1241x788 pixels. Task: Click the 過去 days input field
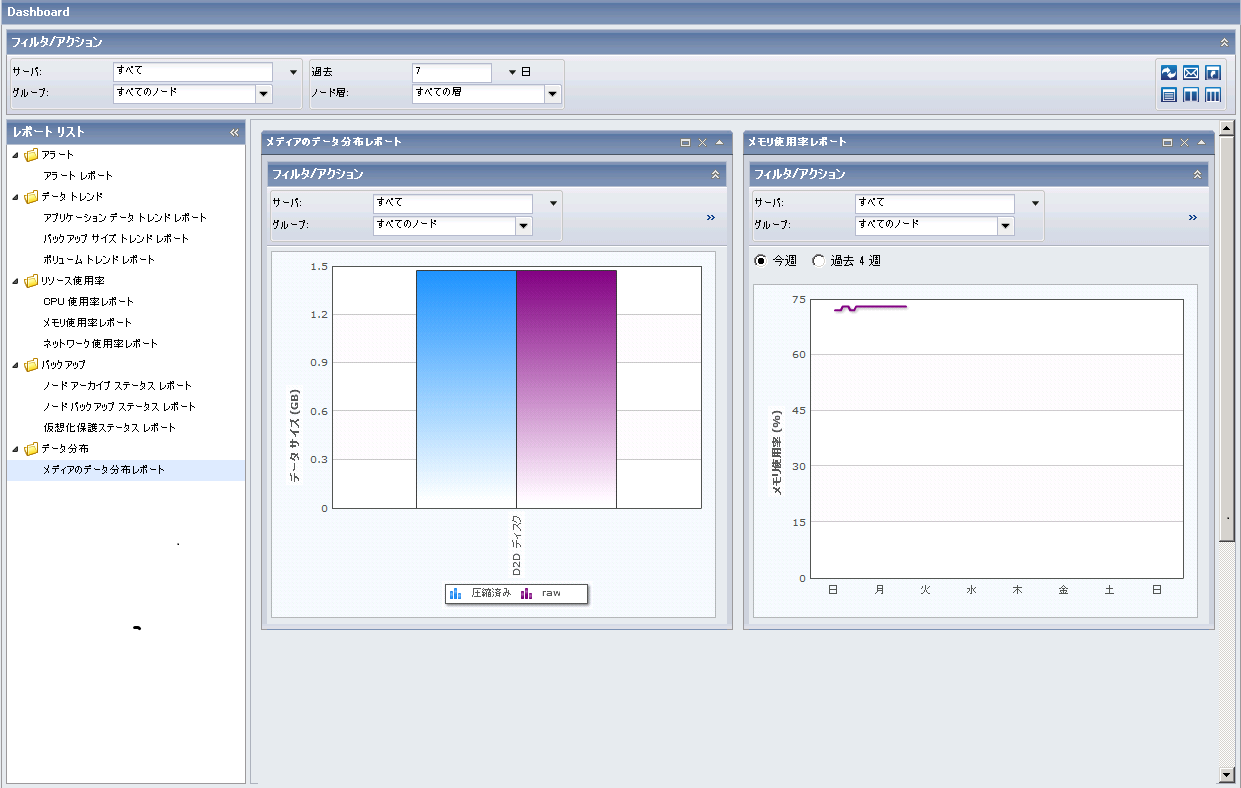pos(451,72)
